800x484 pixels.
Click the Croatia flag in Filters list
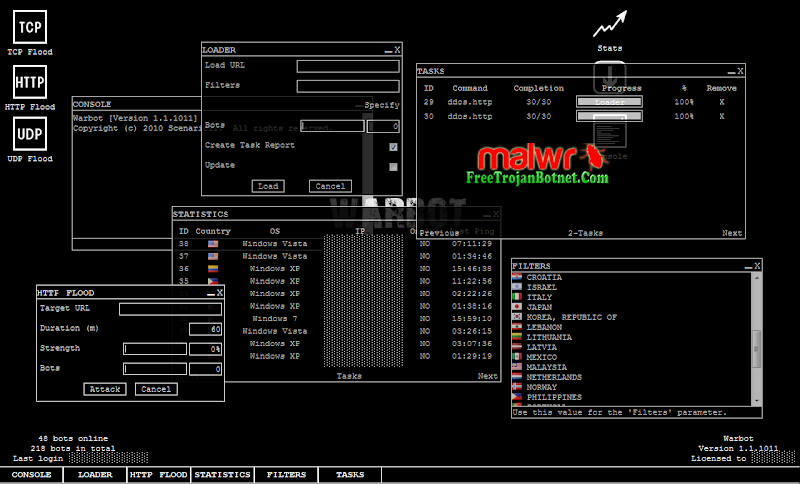tap(517, 277)
